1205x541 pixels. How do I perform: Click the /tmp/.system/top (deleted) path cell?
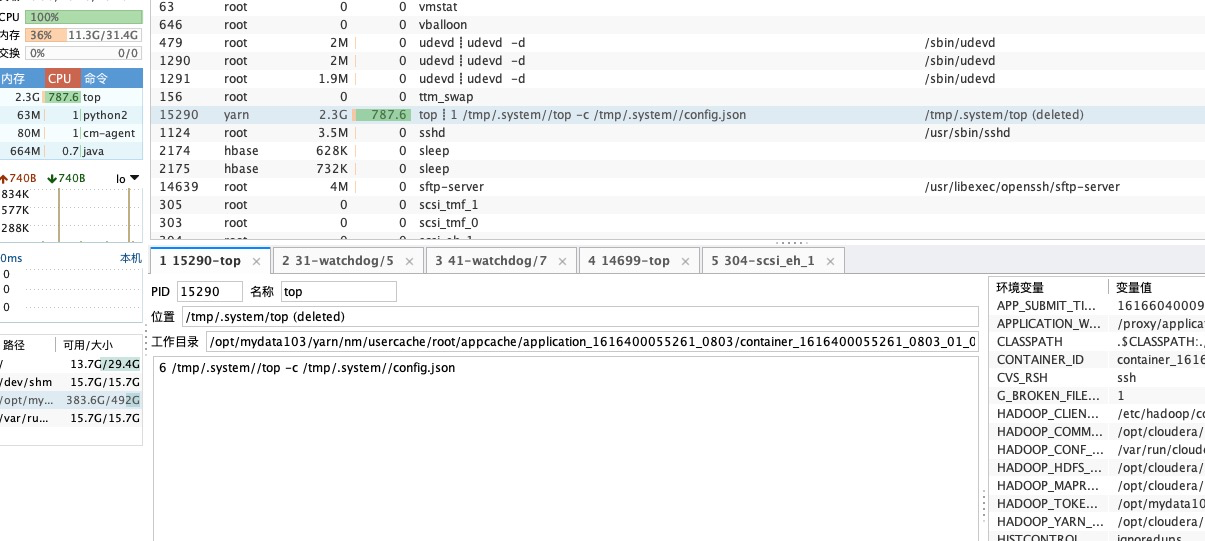(1005, 115)
